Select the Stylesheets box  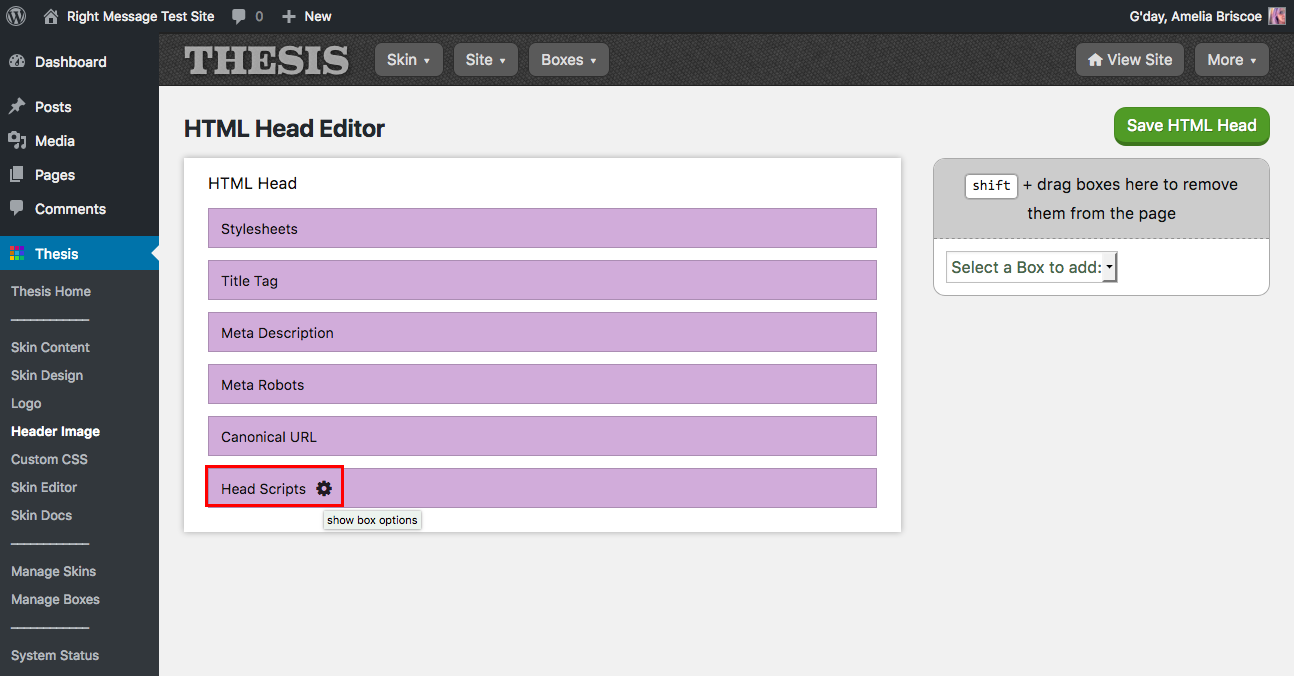[x=542, y=228]
